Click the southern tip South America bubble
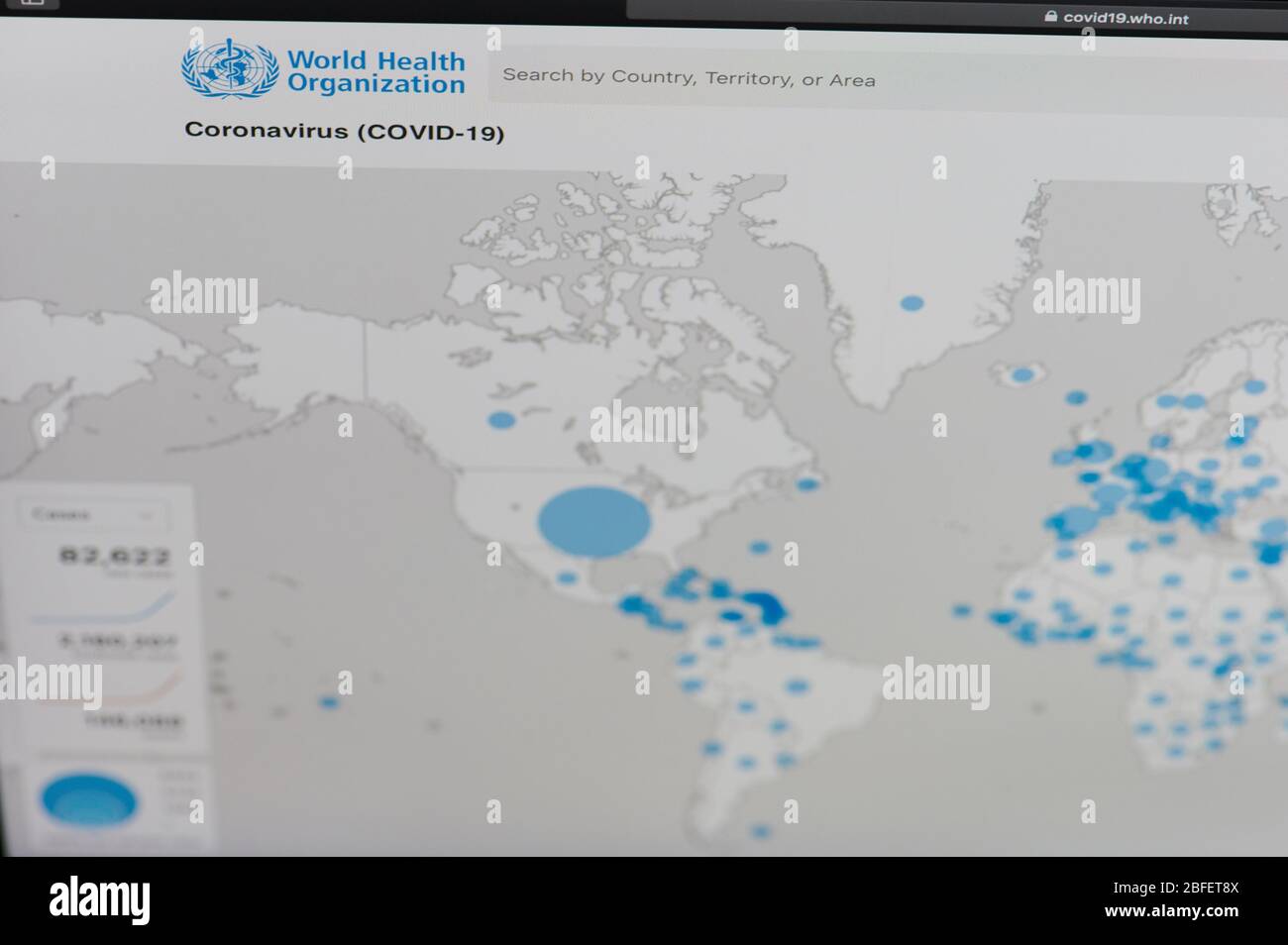Image resolution: width=1288 pixels, height=945 pixels. coord(760,831)
